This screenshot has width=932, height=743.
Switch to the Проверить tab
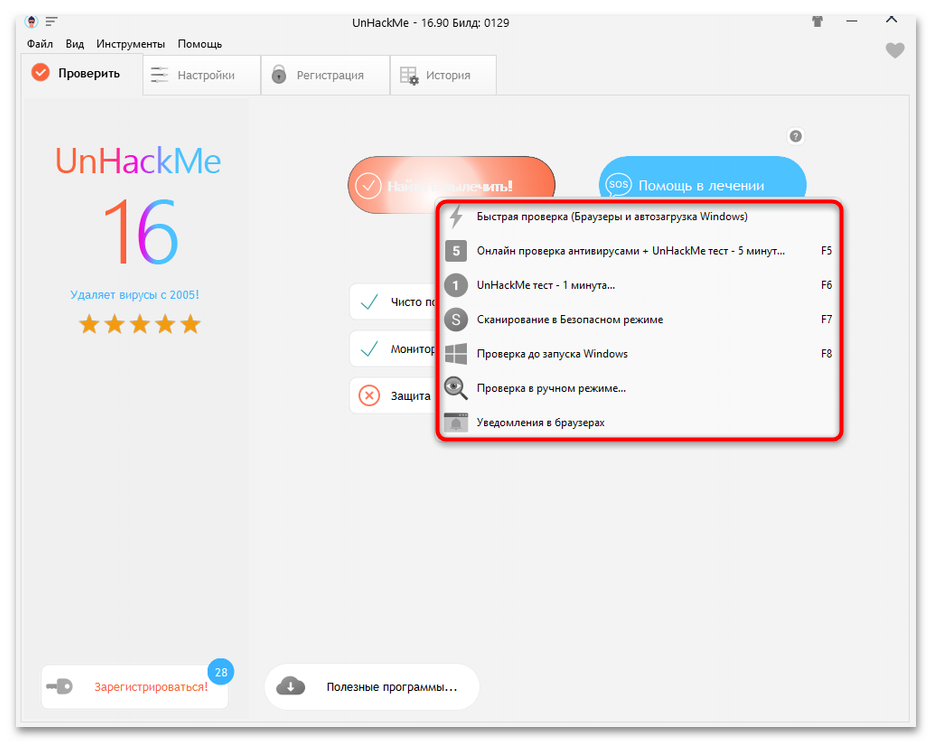pyautogui.click(x=82, y=74)
